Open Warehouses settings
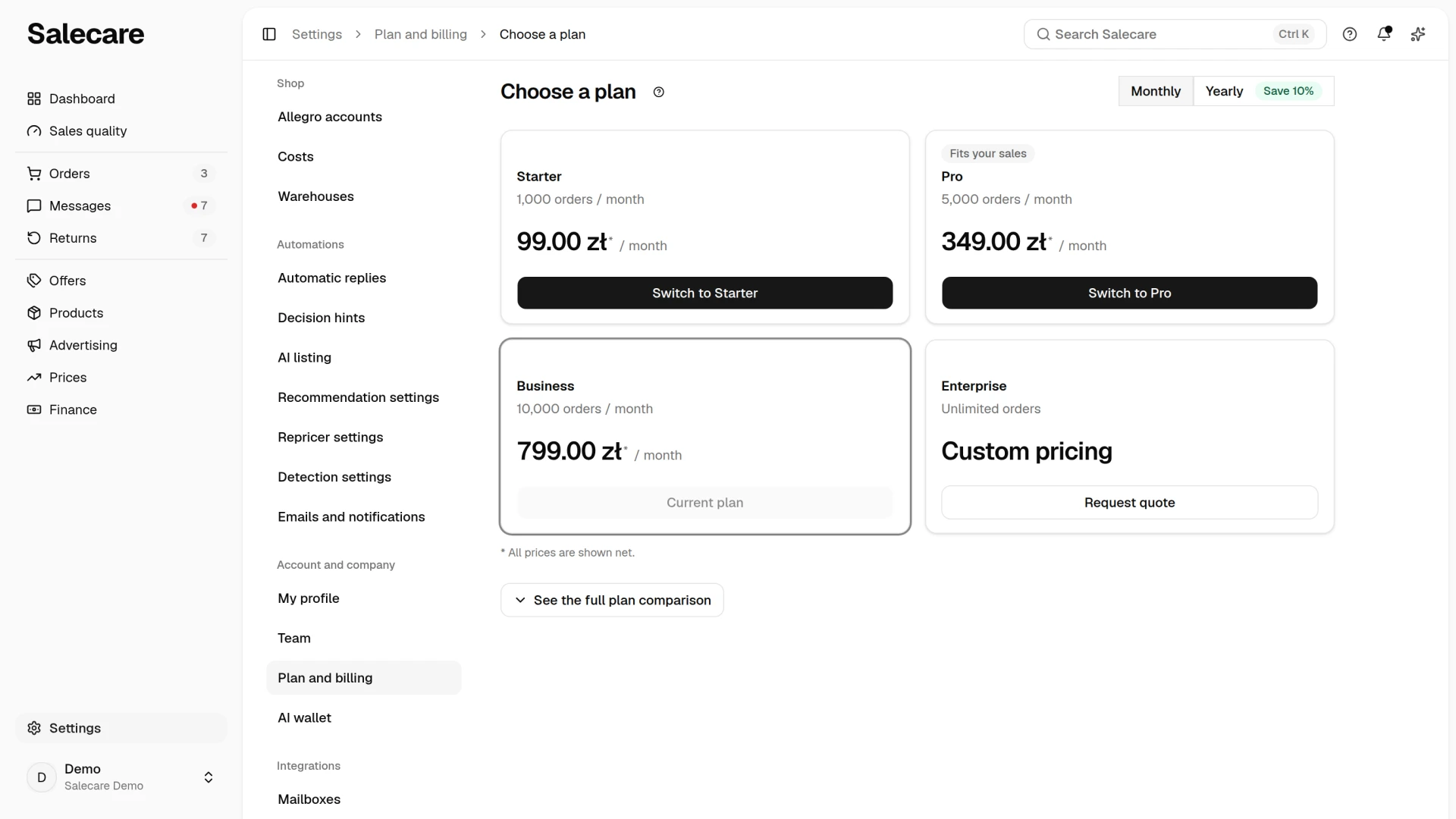 click(x=364, y=196)
